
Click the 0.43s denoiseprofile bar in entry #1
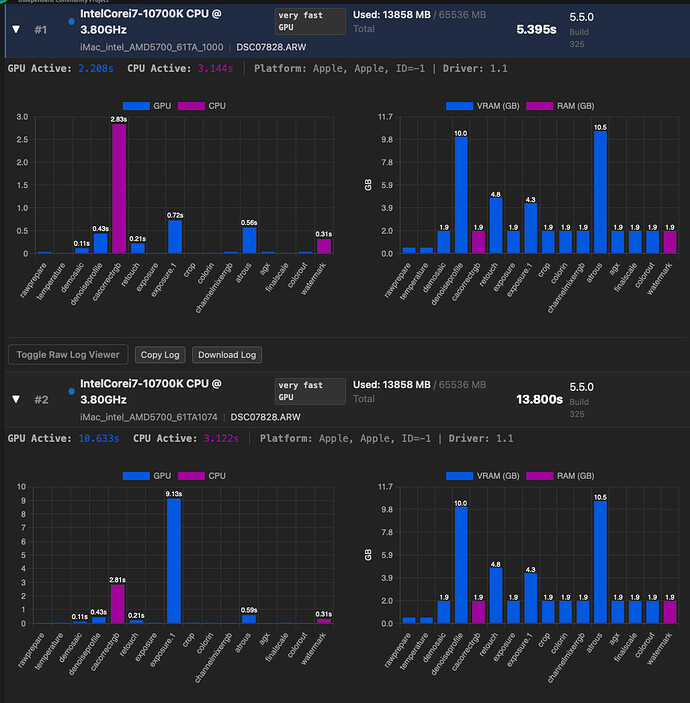click(x=100, y=243)
